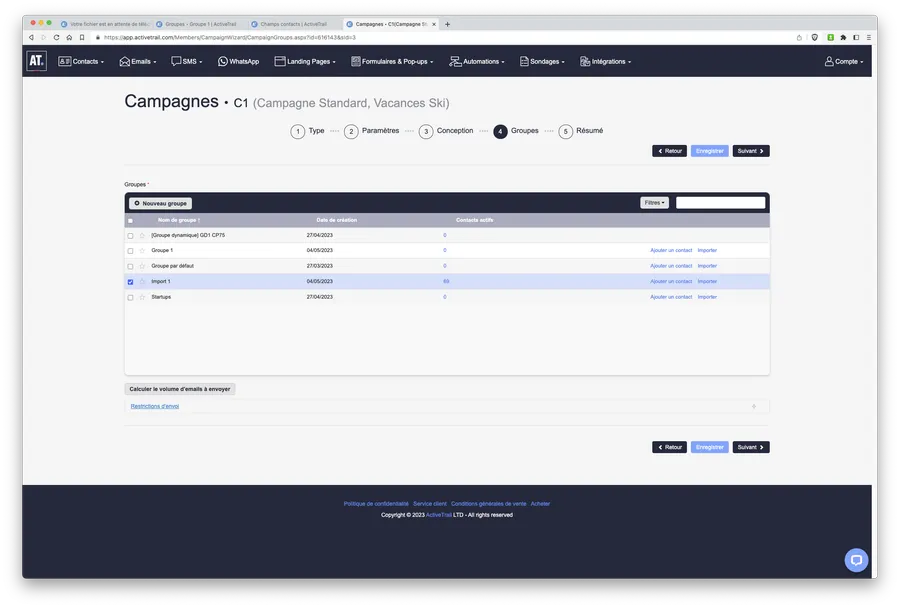Sort by Contacts actifs column header

474,220
